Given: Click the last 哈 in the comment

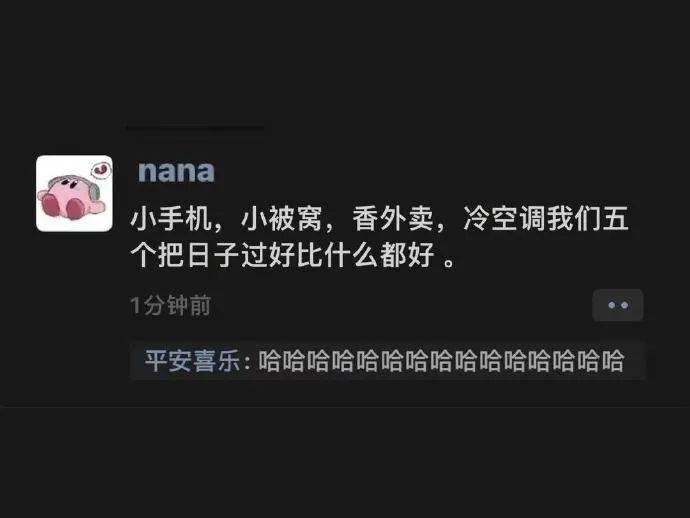Looking at the screenshot, I should click(613, 361).
